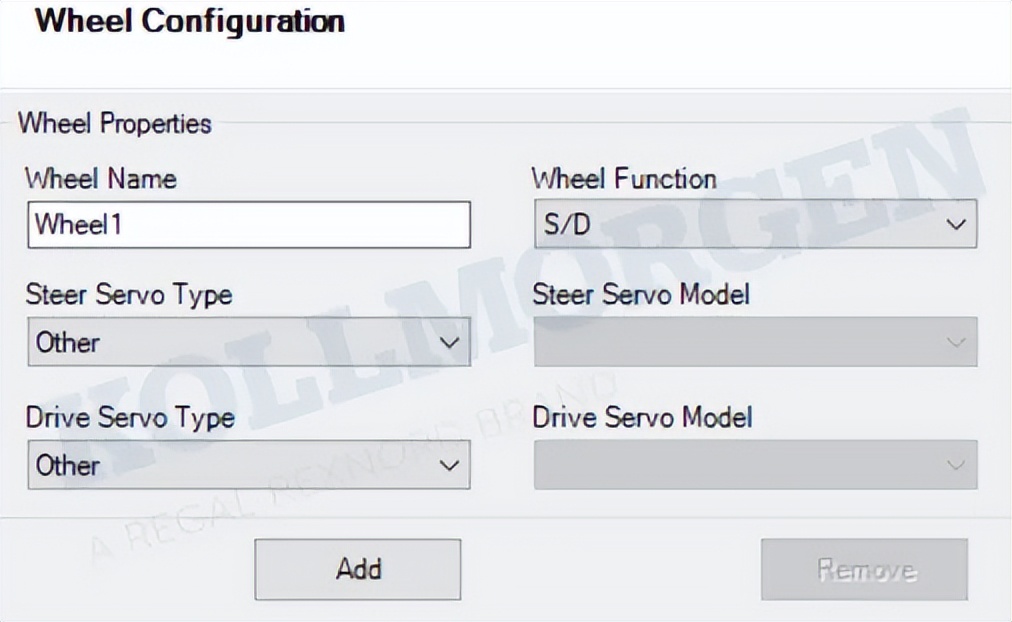Click the Wheel Name text field
The image size is (1012, 622).
coord(249,225)
